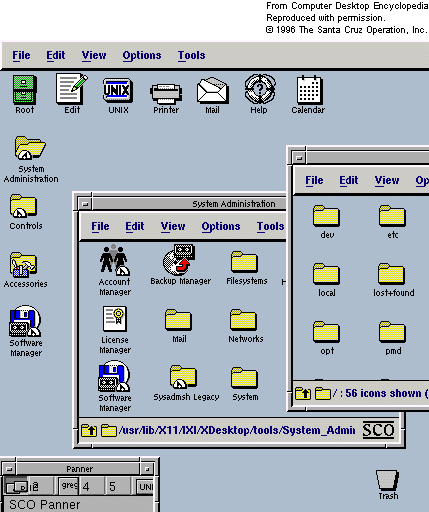This screenshot has width=429, height=512.
Task: Open the desktop Tools menu
Action: click(191, 55)
